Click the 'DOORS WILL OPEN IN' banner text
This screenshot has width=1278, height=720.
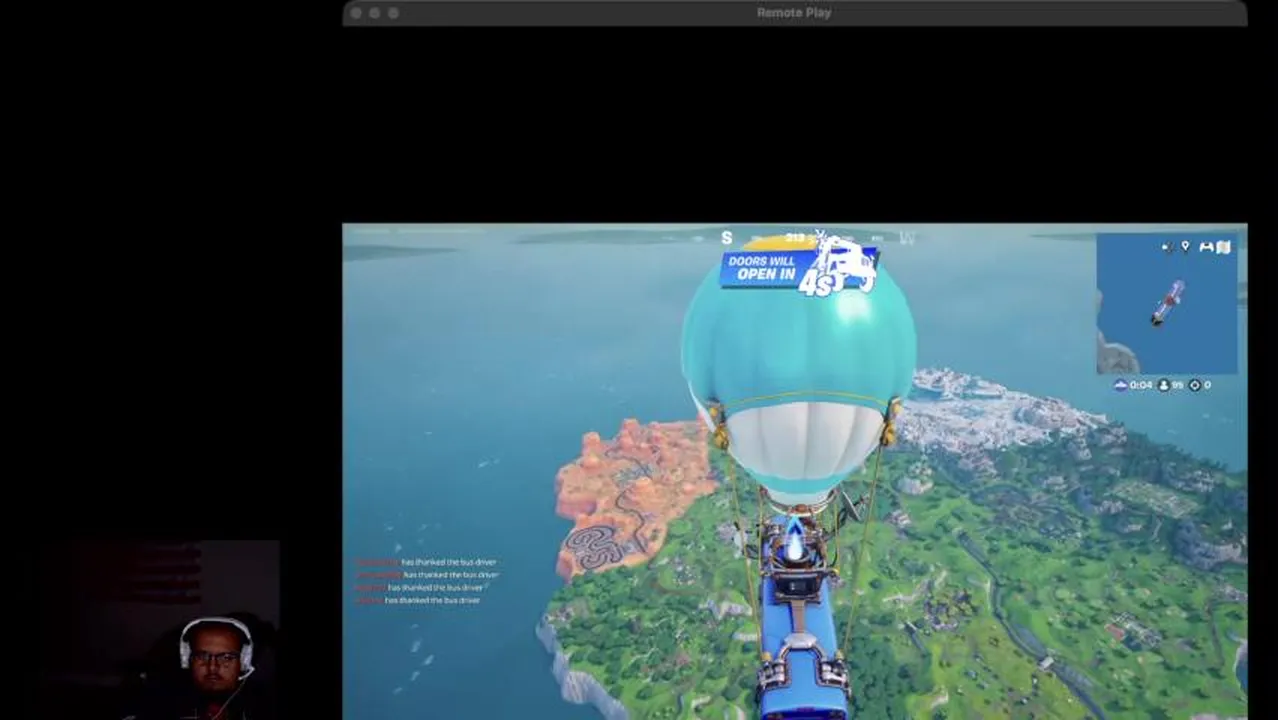[x=763, y=268]
